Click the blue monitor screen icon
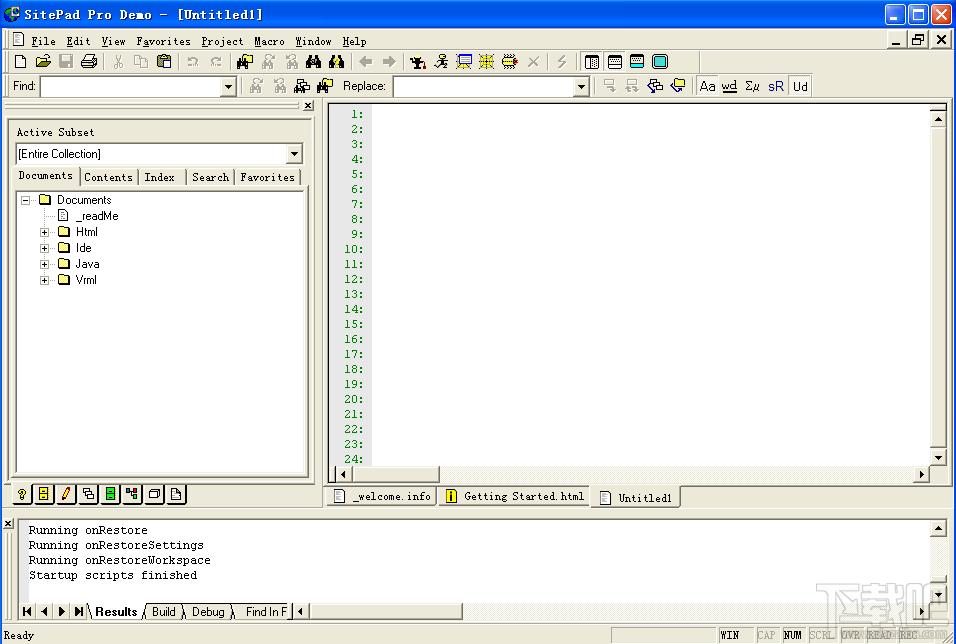The width and height of the screenshot is (956, 644). (x=464, y=62)
